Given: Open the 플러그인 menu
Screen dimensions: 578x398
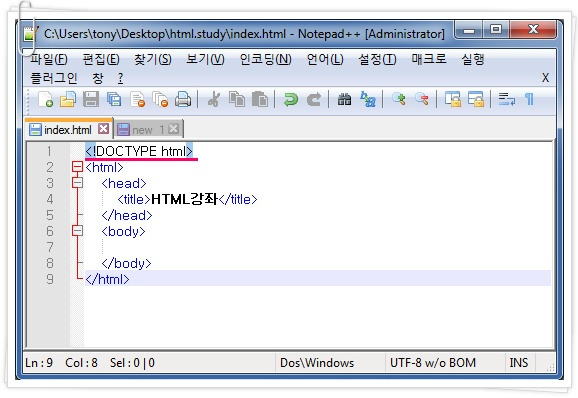Looking at the screenshot, I should 53,78.
